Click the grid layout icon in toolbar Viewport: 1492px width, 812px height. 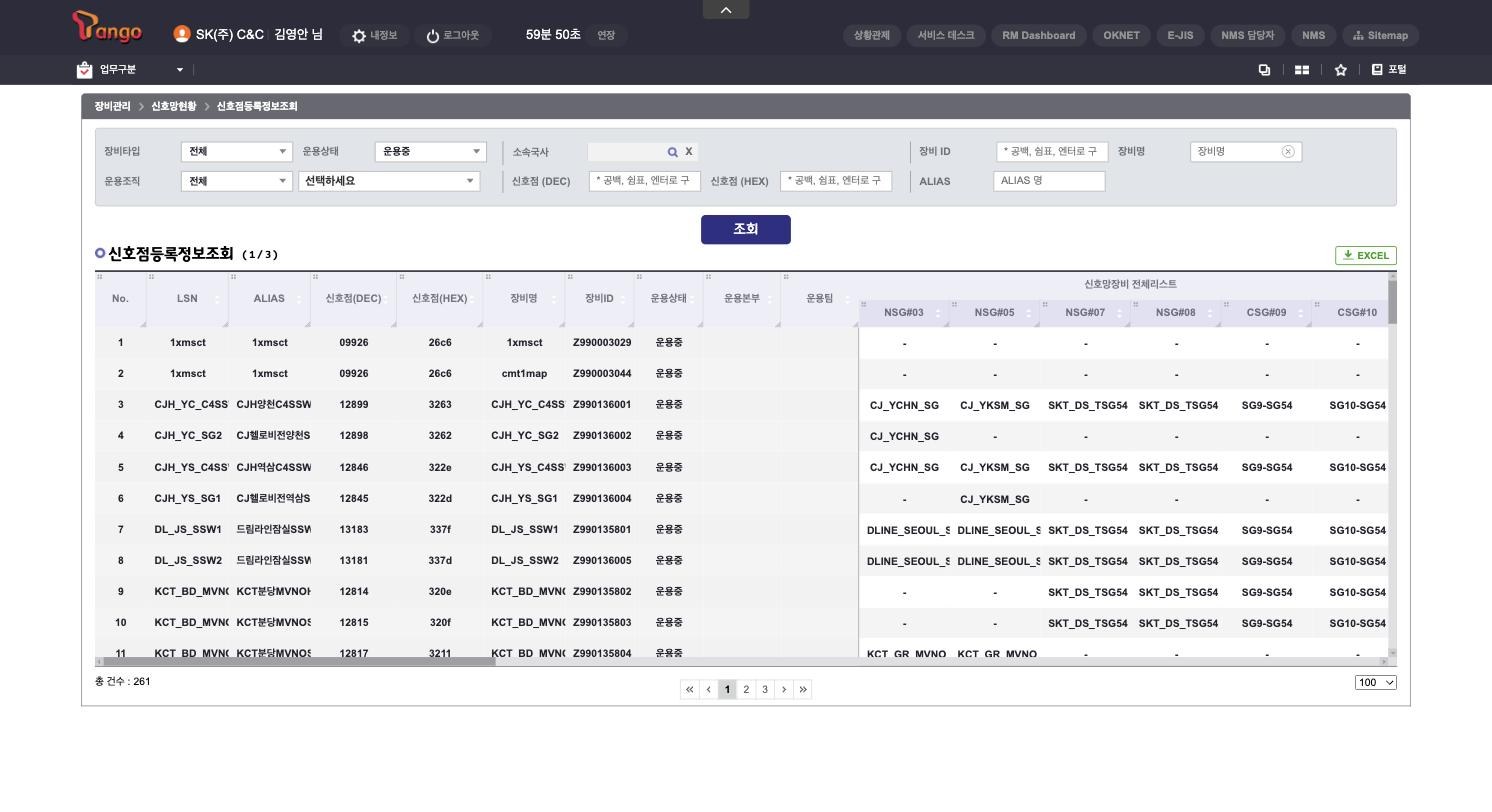(x=1302, y=70)
